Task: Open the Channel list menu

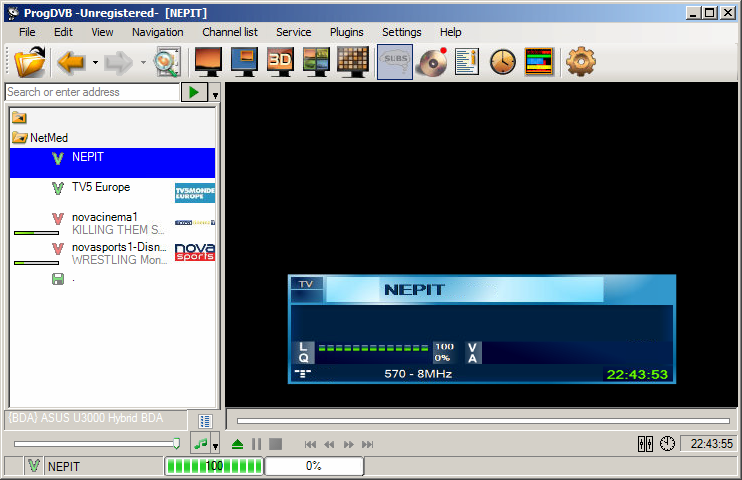Action: pyautogui.click(x=230, y=32)
